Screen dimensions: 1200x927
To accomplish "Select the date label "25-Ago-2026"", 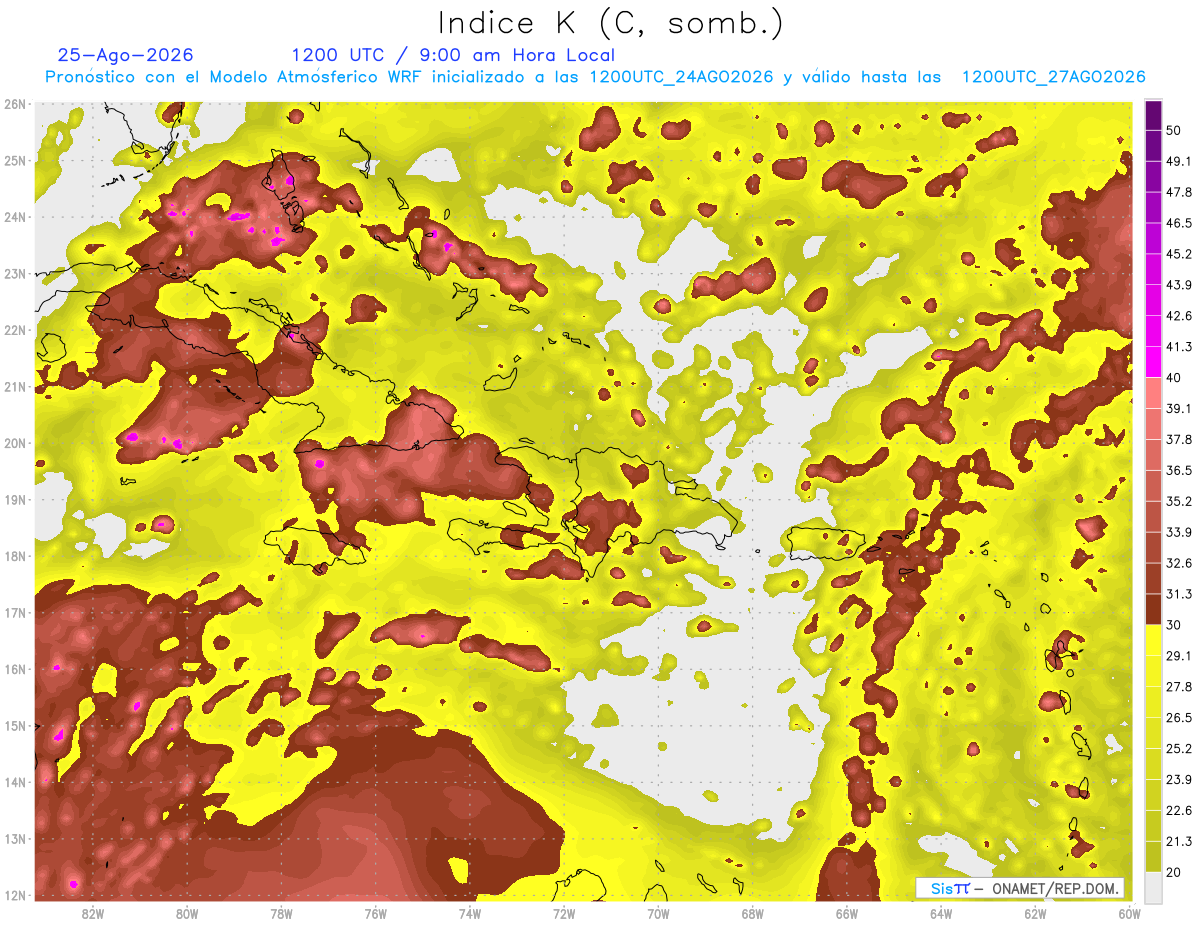I will click(x=126, y=55).
